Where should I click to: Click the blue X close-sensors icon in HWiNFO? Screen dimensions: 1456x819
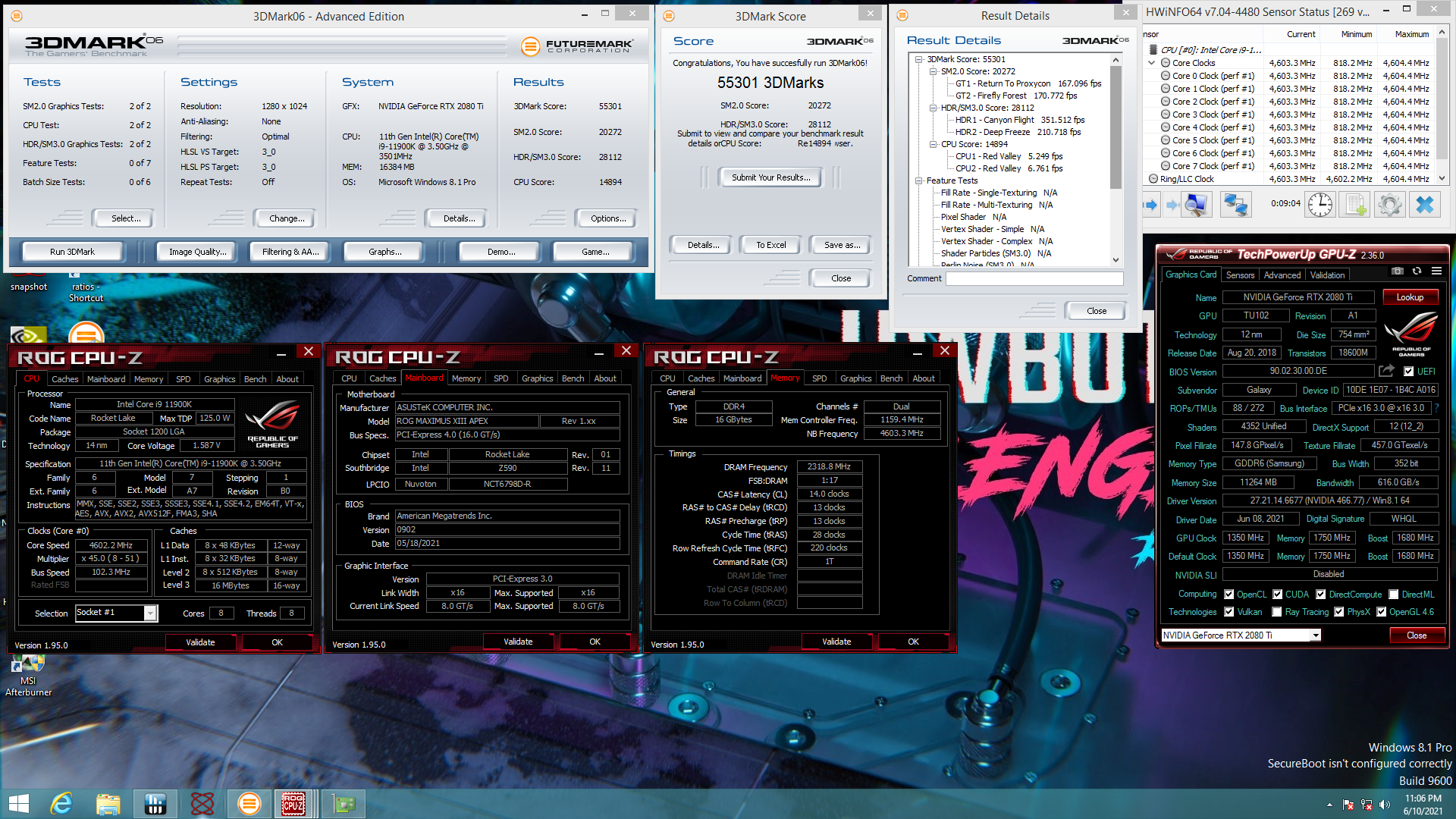click(1425, 205)
